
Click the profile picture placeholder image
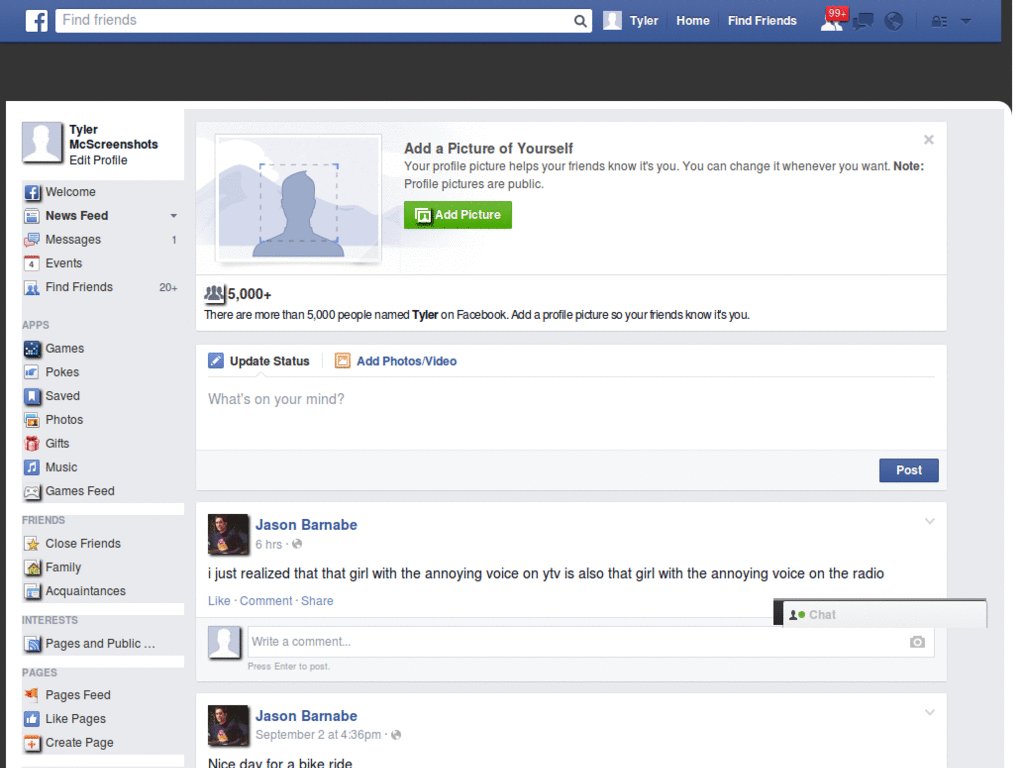click(x=298, y=199)
